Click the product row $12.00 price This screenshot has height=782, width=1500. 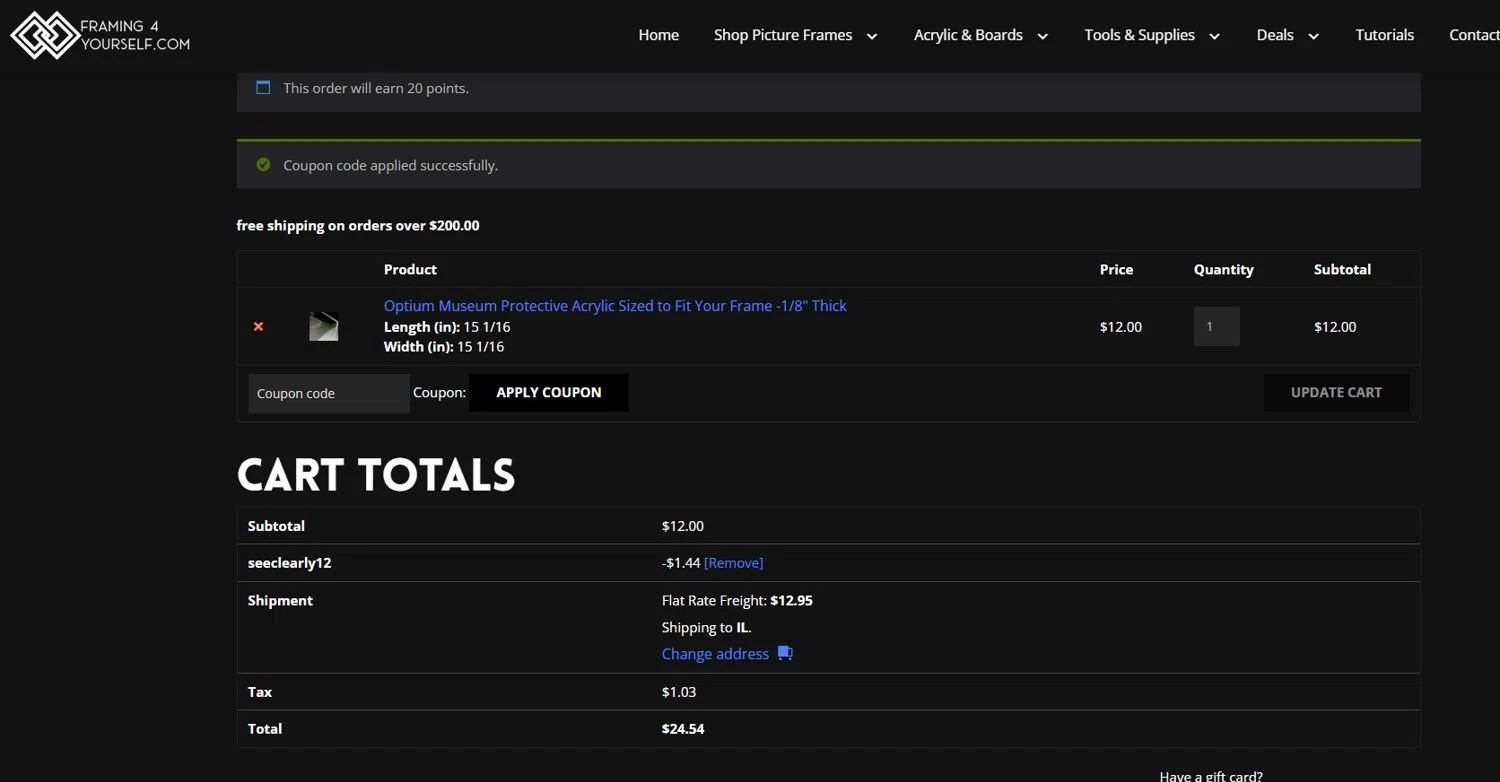[x=1120, y=327]
